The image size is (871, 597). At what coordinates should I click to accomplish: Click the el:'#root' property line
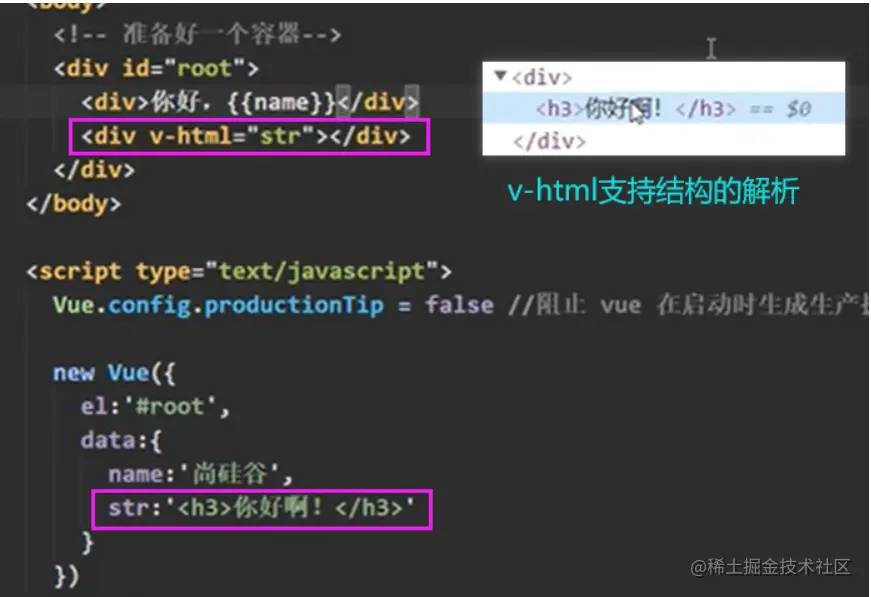point(154,407)
